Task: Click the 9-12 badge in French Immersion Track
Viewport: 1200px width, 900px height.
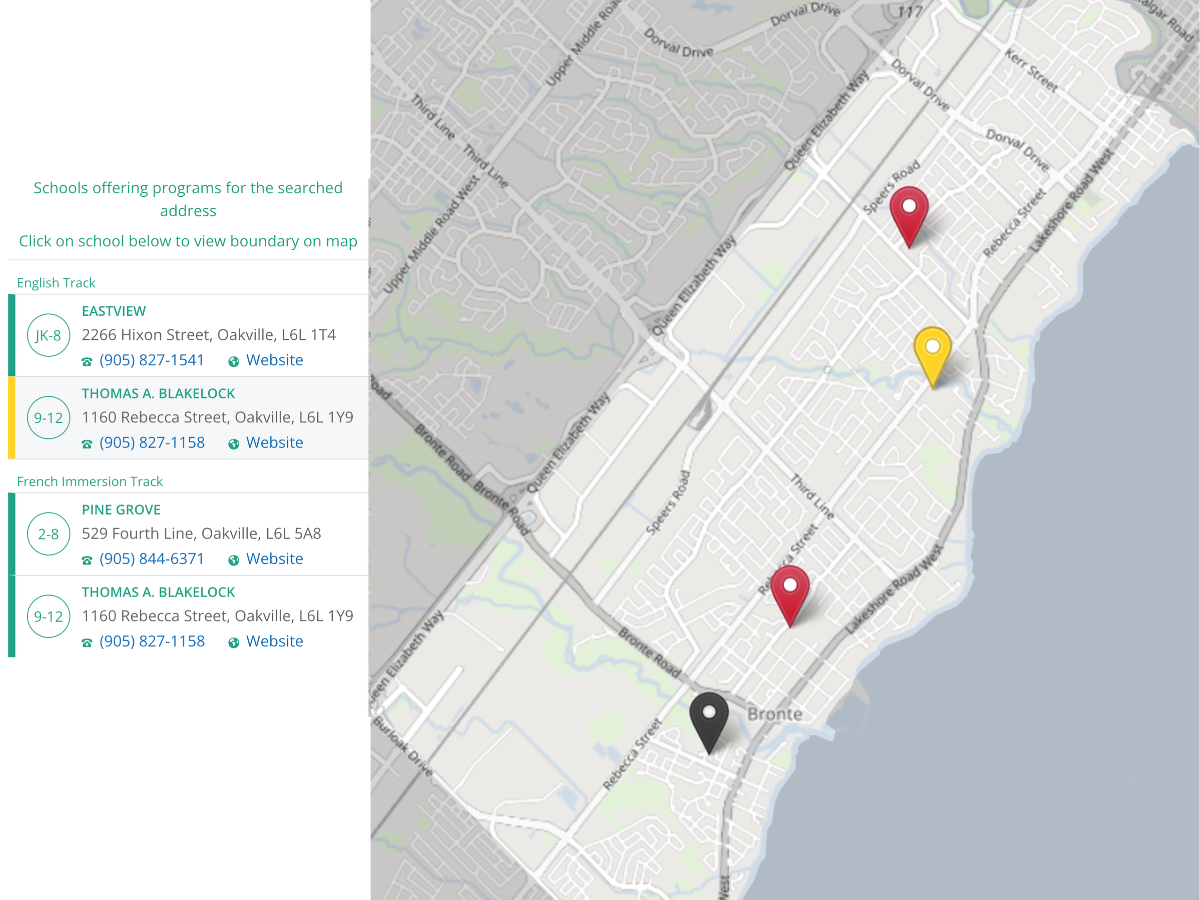Action: (x=48, y=617)
